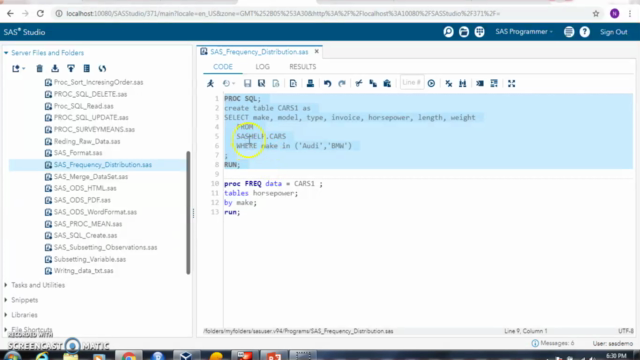The width and height of the screenshot is (640, 360).
Task: Collapse the Server Files and Folders section
Action: tap(6, 53)
